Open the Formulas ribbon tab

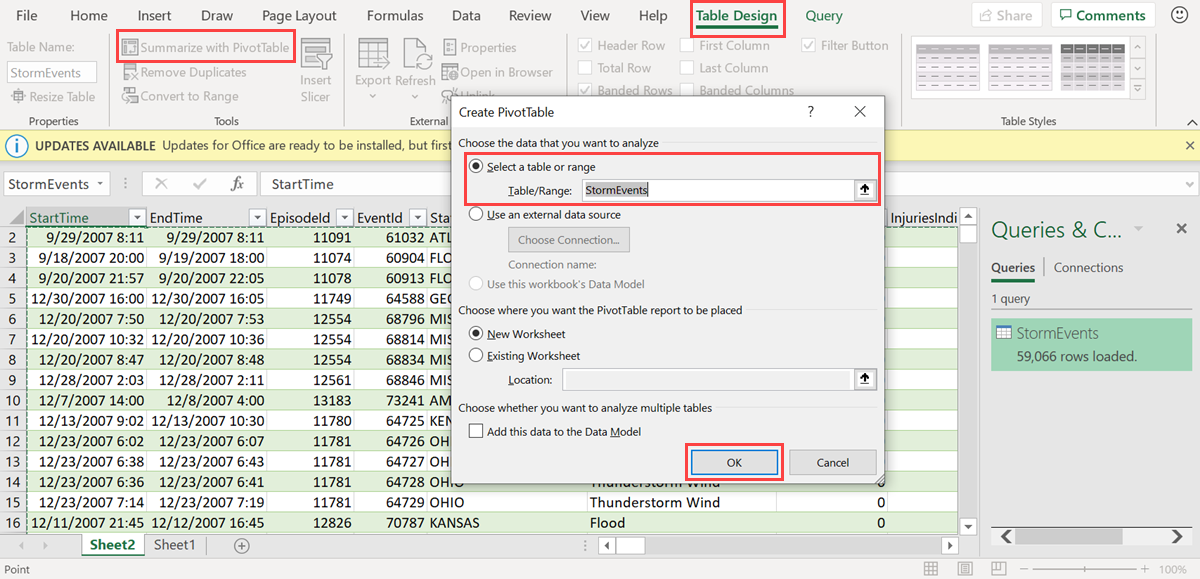(395, 16)
